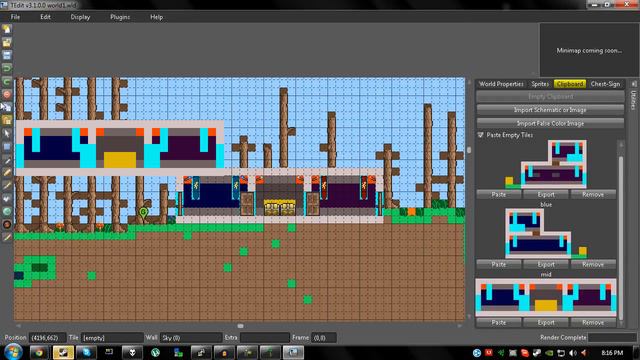640x360 pixels.
Task: Switch to the Sprites tab
Action: pyautogui.click(x=540, y=84)
